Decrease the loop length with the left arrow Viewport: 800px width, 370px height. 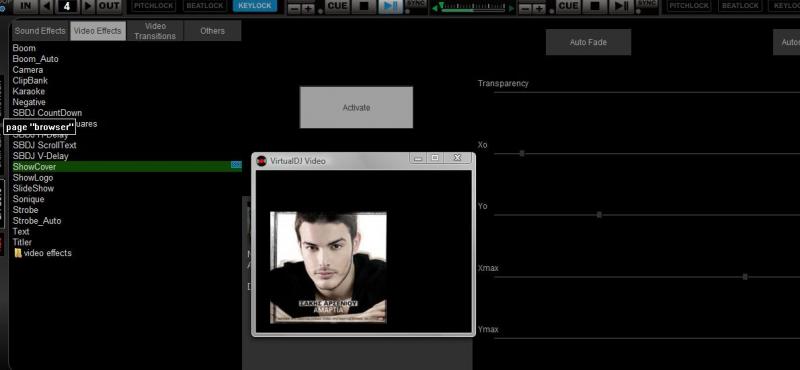(46, 6)
